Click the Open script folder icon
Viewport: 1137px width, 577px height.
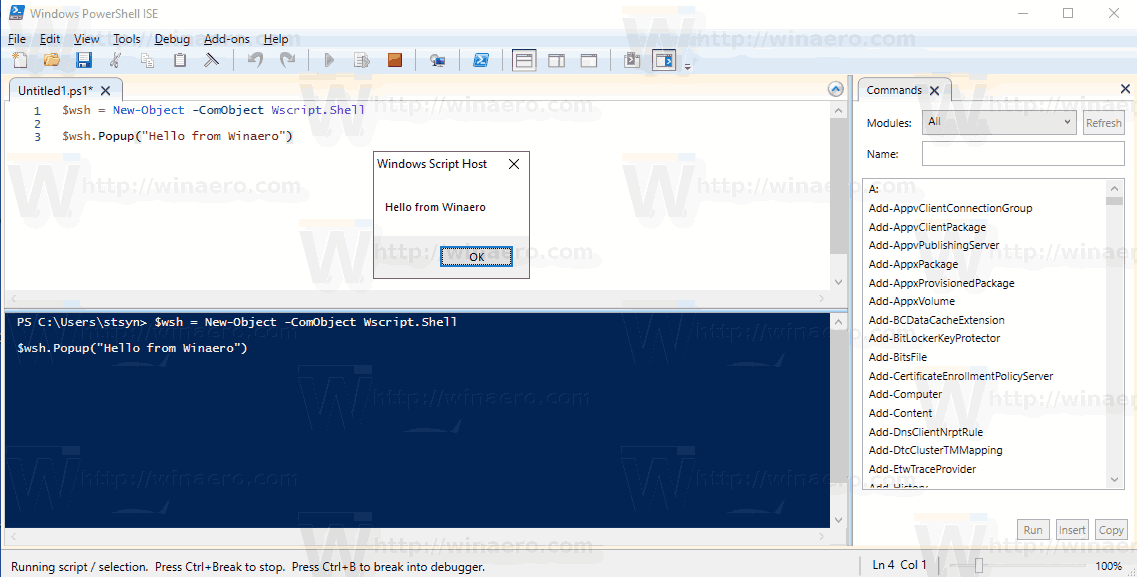pos(51,60)
